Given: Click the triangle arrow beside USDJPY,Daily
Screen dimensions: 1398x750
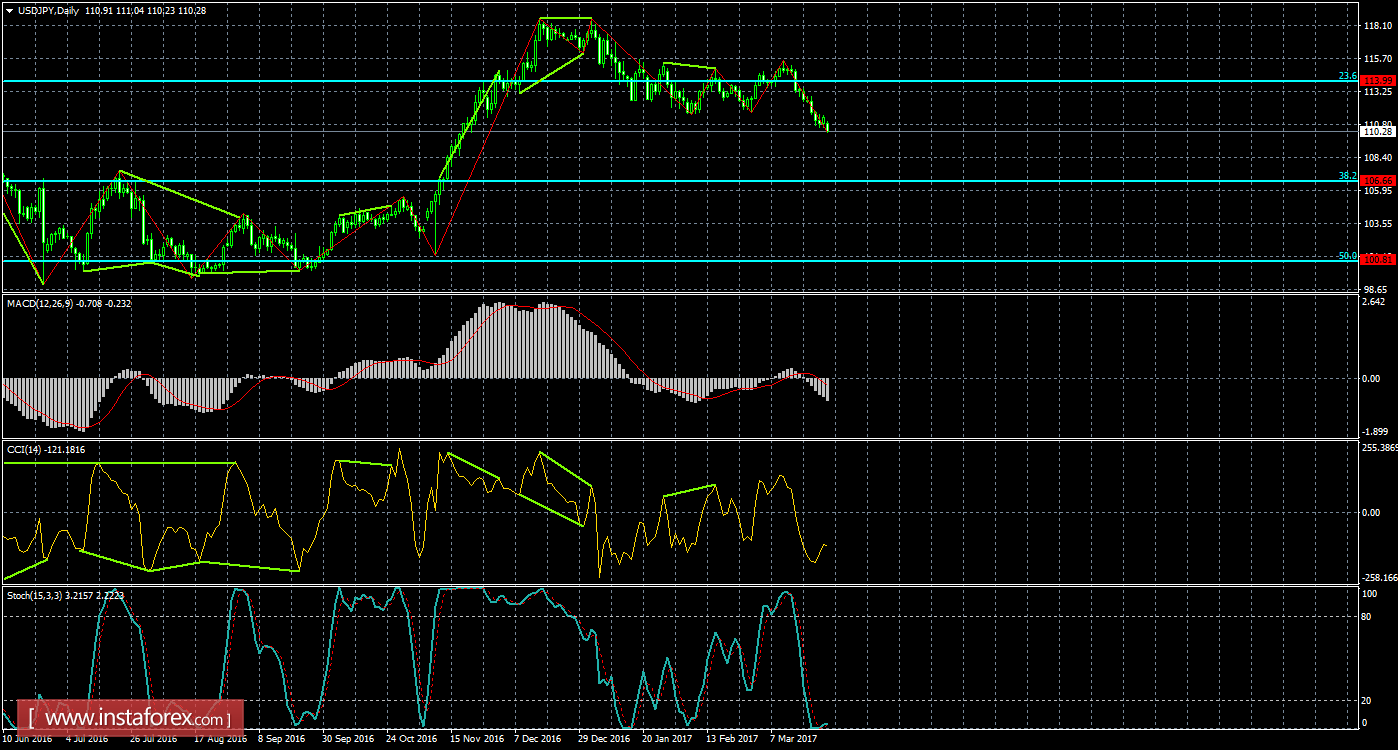Looking at the screenshot, I should click(9, 10).
